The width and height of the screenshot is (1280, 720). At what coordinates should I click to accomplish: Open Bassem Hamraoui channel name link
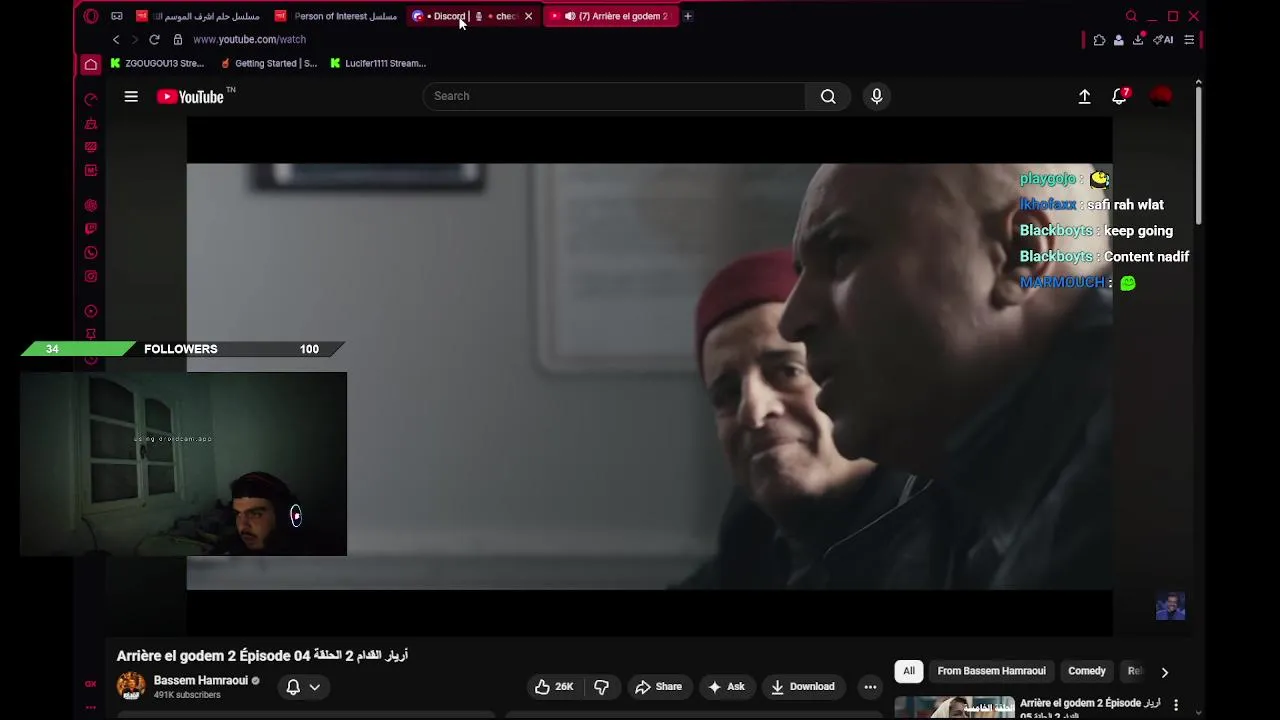click(200, 680)
